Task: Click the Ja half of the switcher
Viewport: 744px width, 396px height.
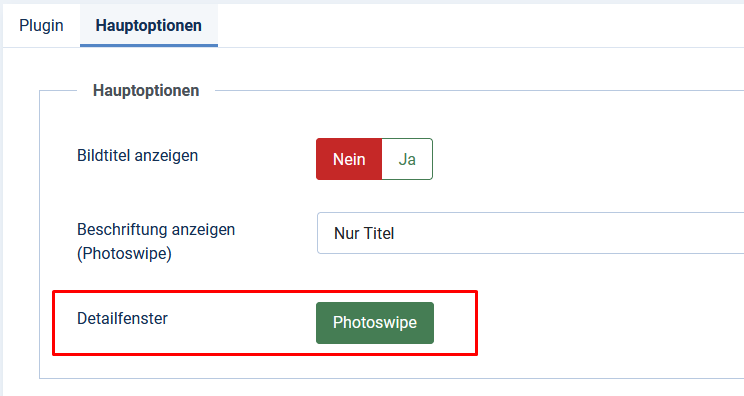Action: [x=407, y=159]
